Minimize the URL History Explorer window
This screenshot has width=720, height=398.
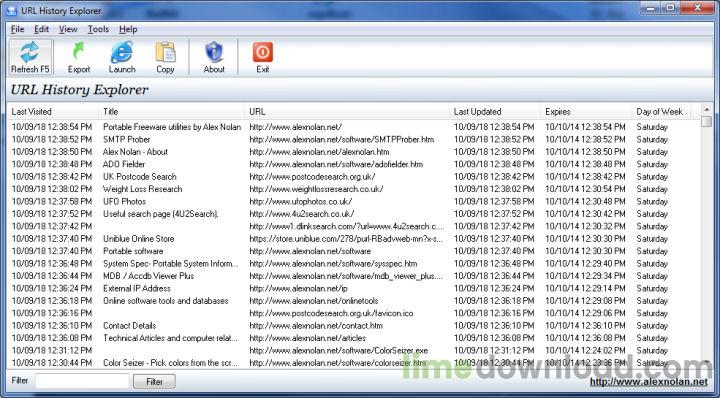coord(650,7)
